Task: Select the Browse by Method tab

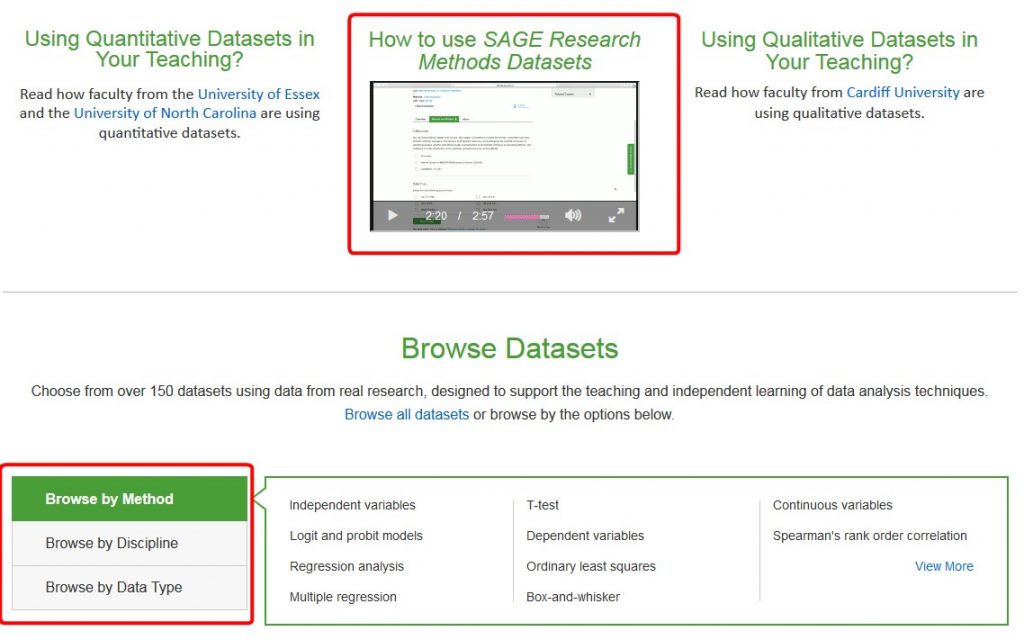Action: [129, 499]
